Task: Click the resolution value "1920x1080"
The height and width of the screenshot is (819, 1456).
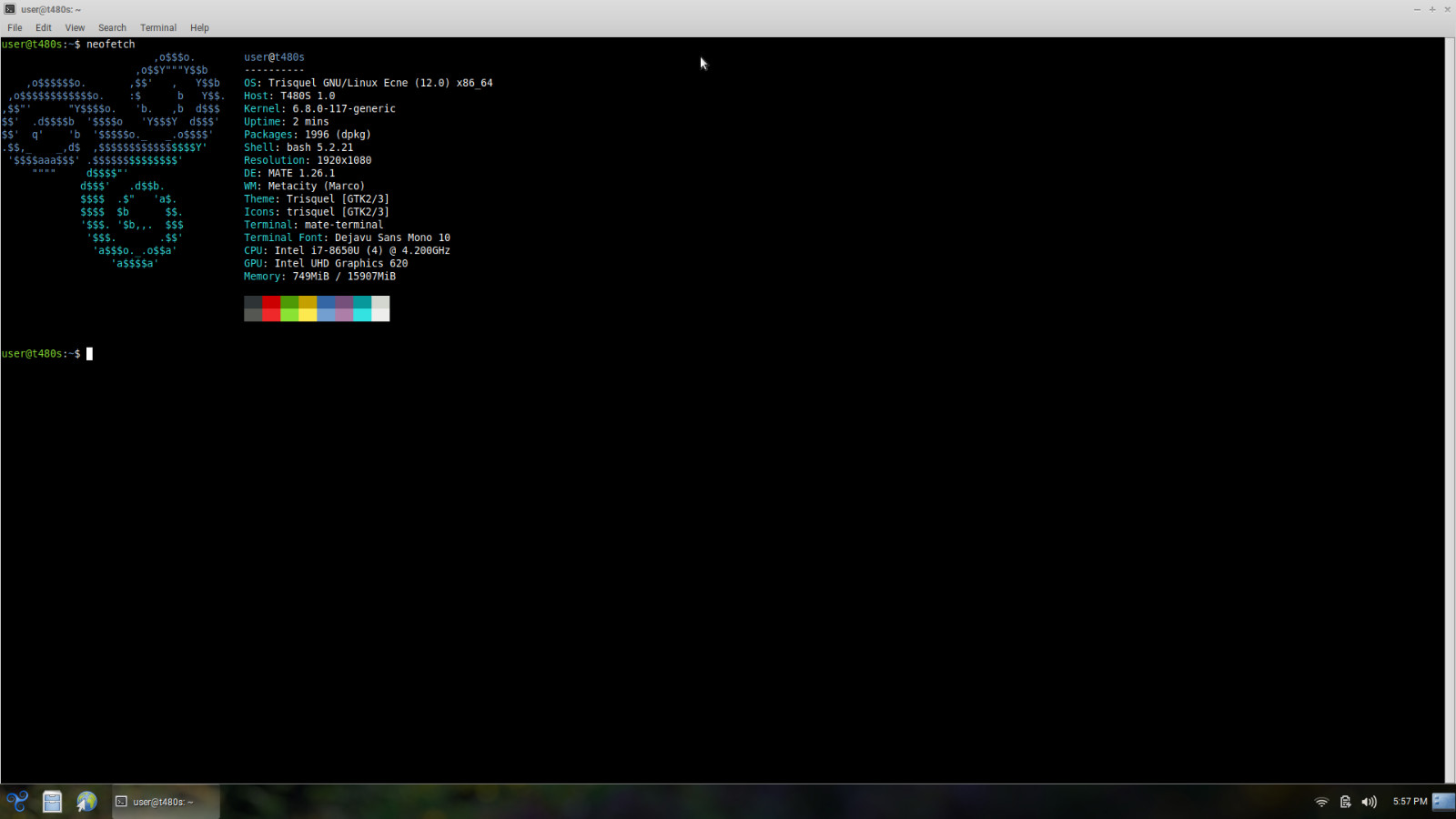Action: coord(344,160)
